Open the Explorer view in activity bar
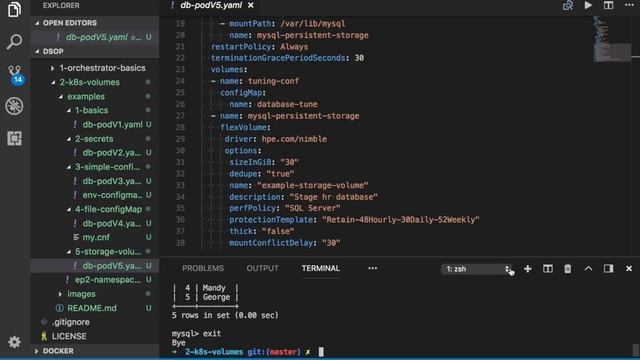Viewport: 640px width, 360px height. (14, 9)
